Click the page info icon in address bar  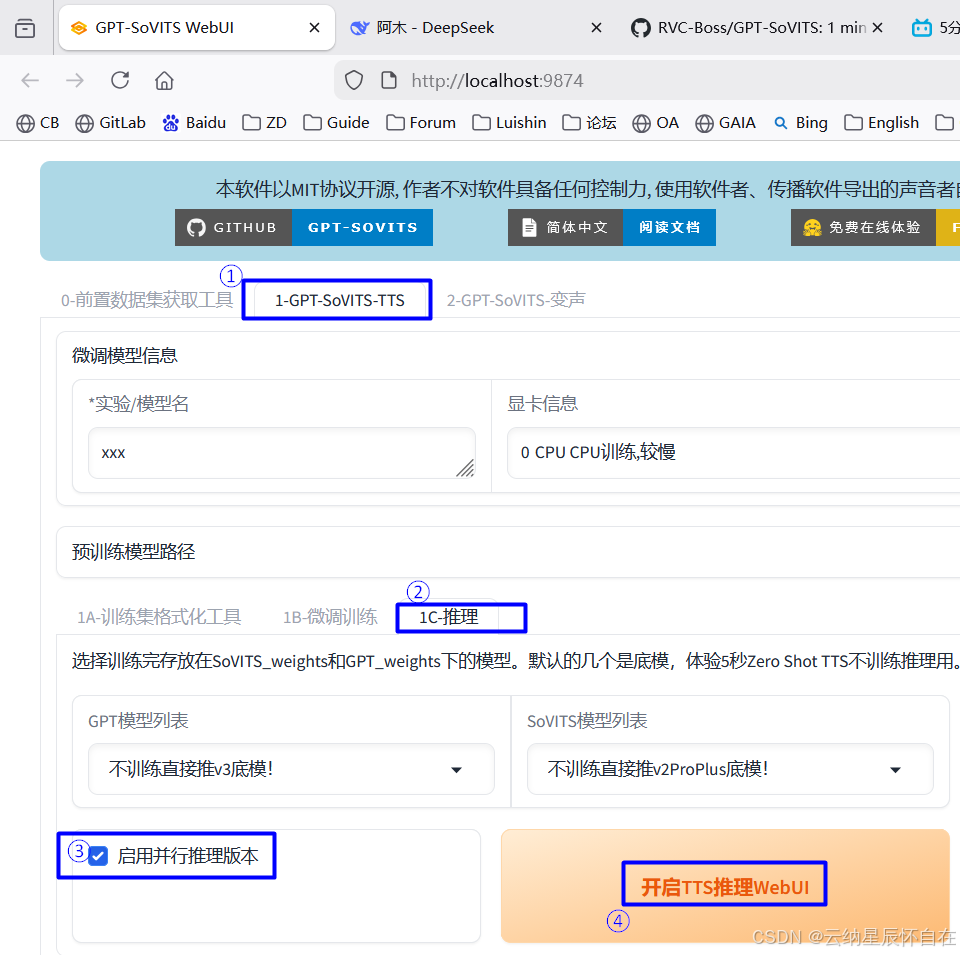(x=389, y=80)
